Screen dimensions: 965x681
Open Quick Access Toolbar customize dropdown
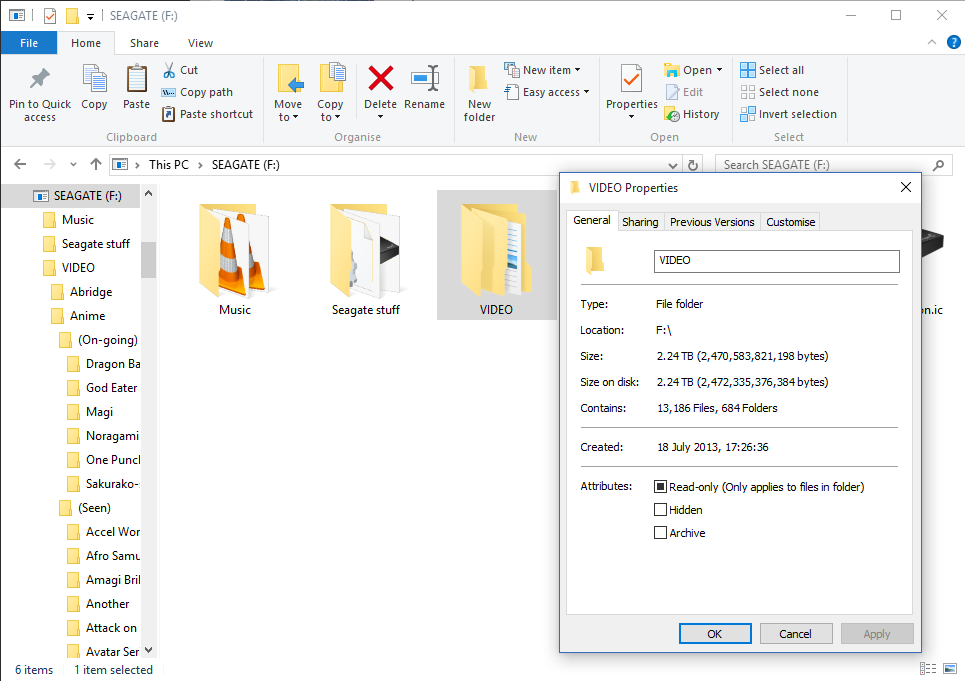(90, 17)
